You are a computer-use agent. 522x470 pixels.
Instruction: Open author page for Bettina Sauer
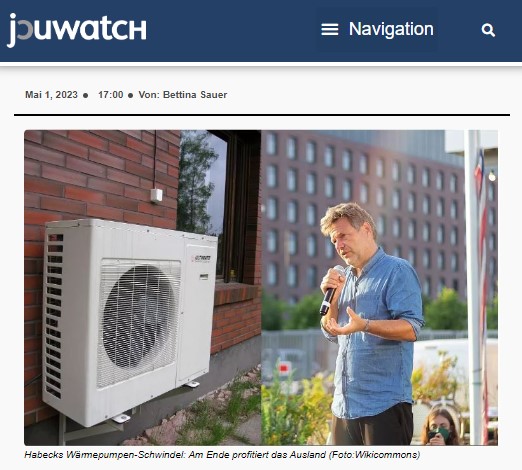(x=195, y=95)
